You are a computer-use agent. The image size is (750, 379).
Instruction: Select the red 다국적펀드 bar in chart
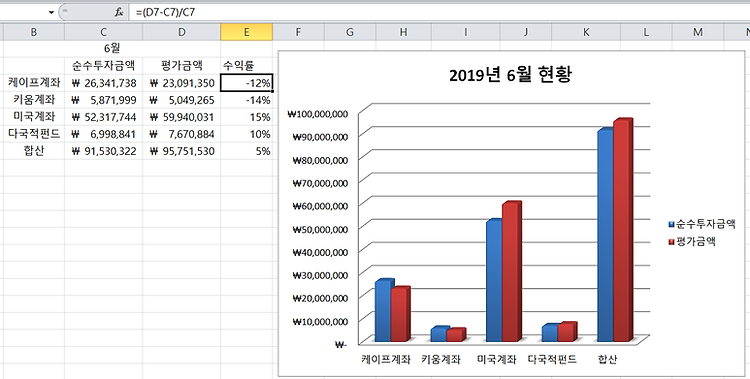(566, 332)
